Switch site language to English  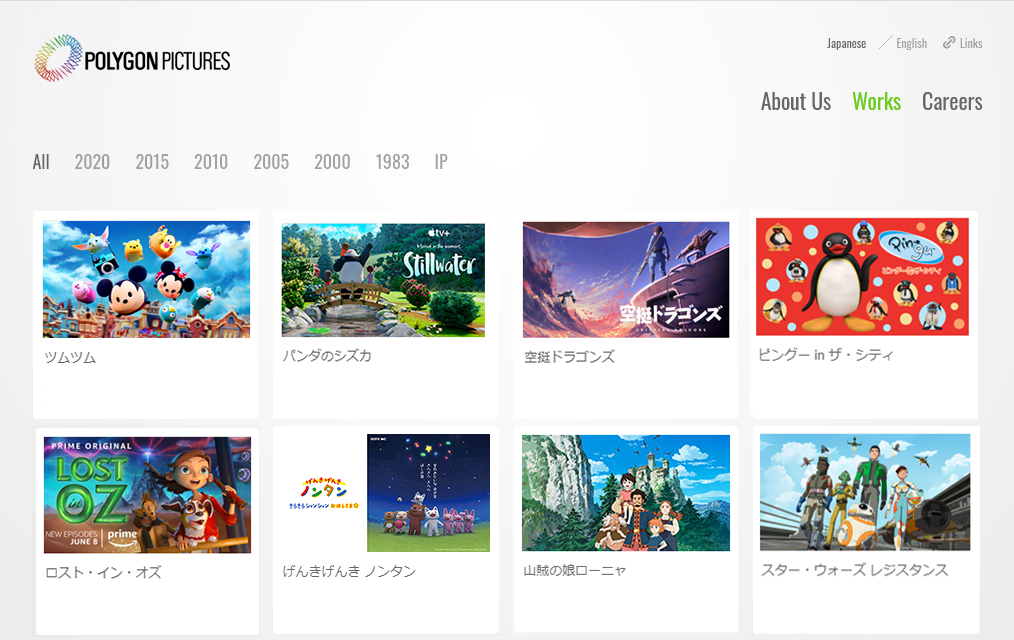pyautogui.click(x=911, y=43)
